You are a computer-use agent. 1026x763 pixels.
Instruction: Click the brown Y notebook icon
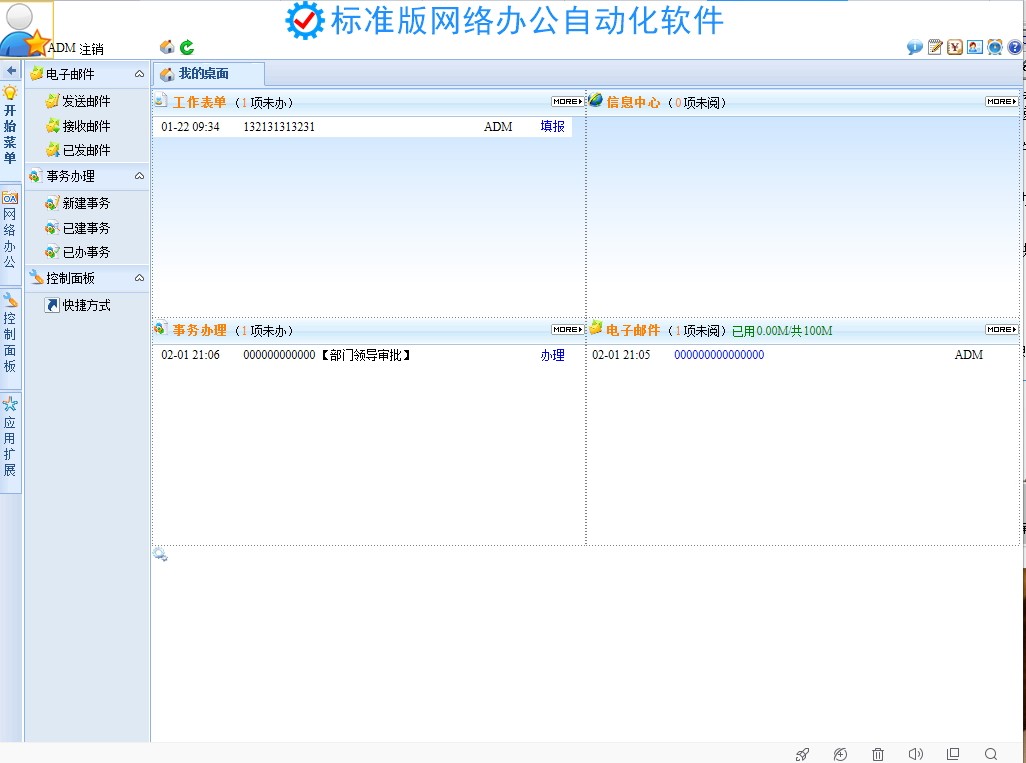955,47
